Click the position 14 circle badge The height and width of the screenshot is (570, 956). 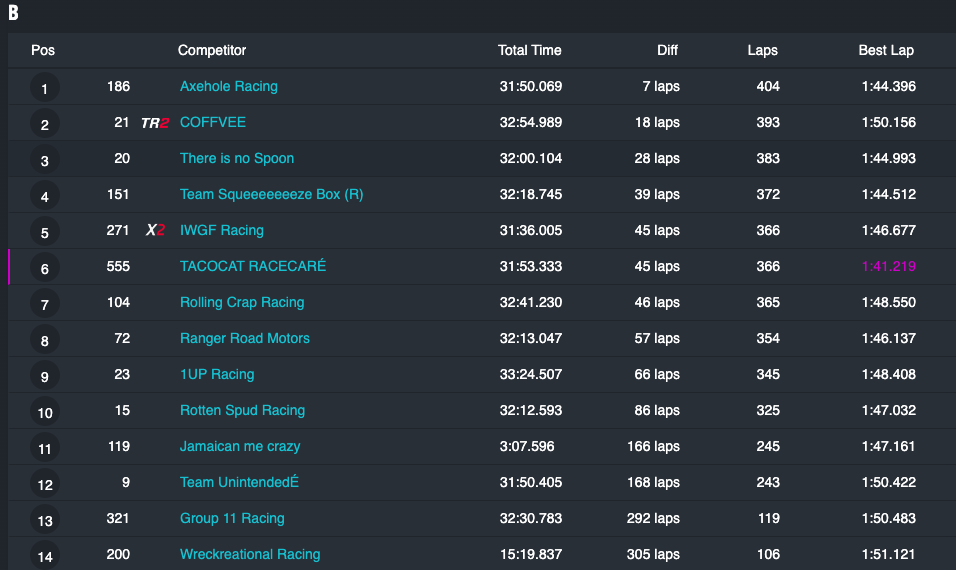click(45, 555)
